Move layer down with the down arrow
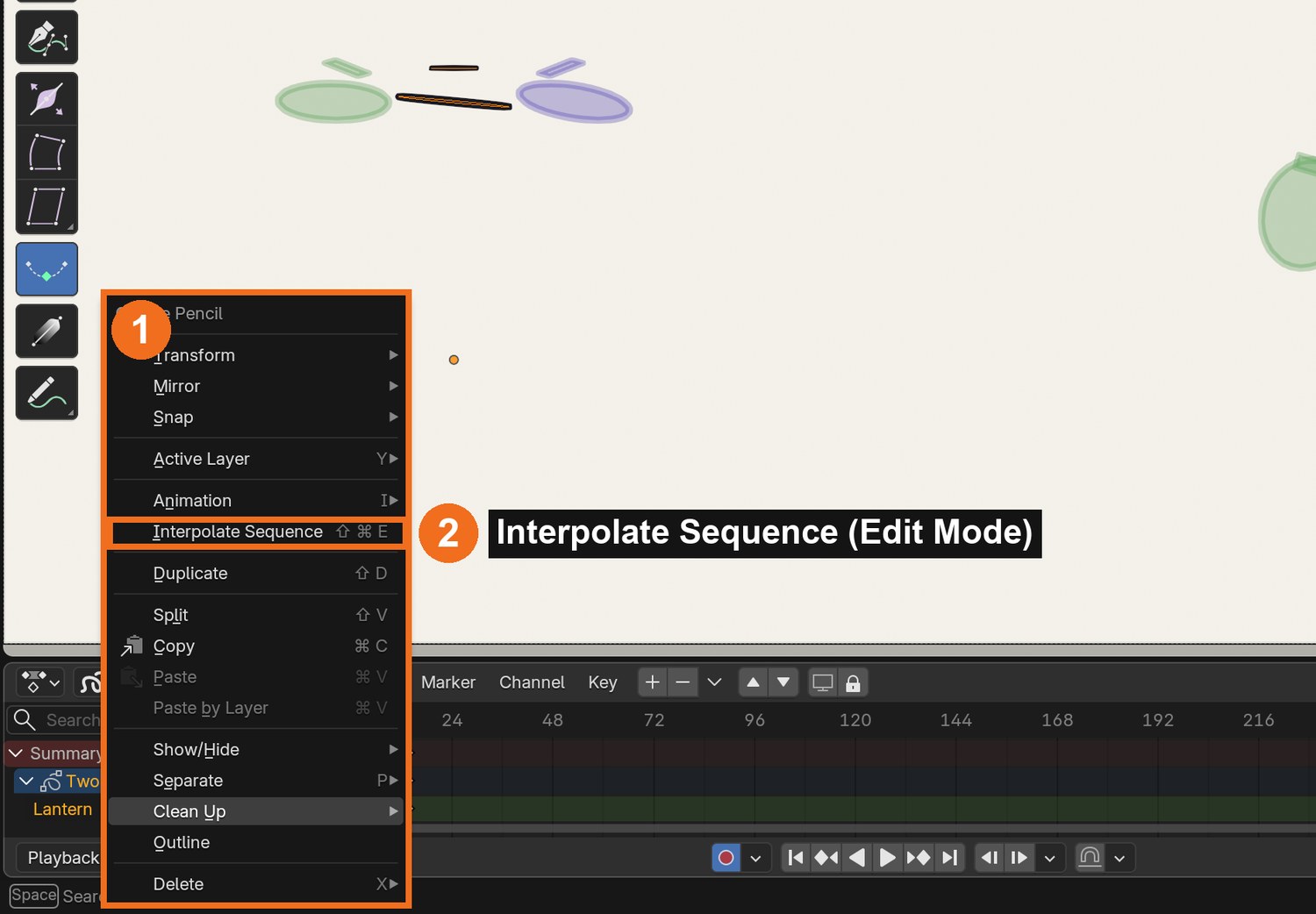 coord(783,682)
